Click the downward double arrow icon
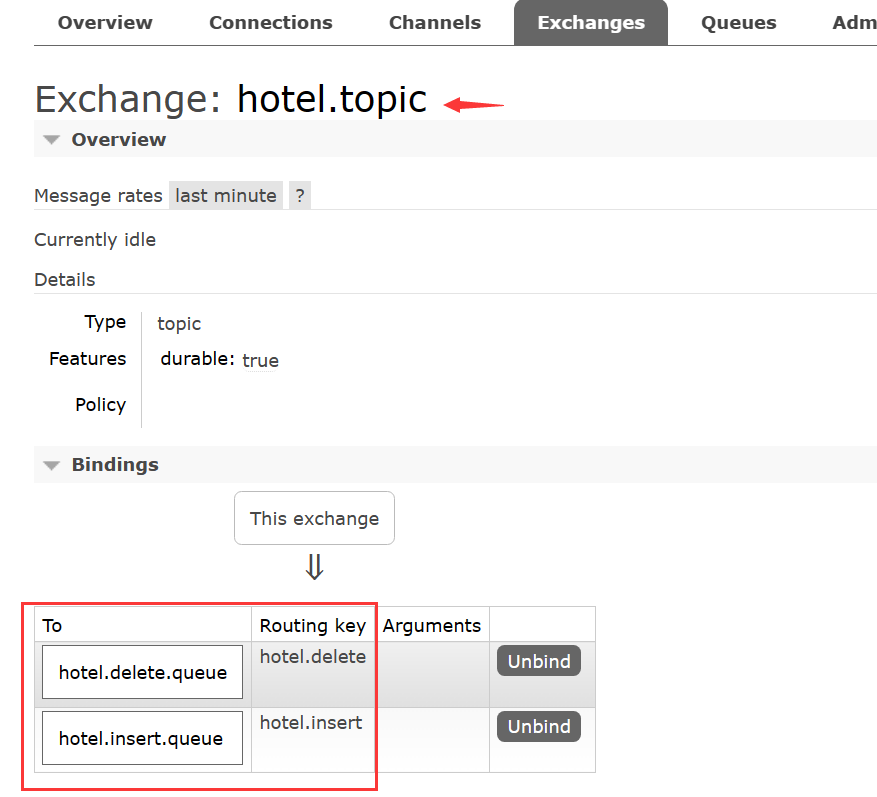Screen dimensions: 877x797 [x=314, y=568]
